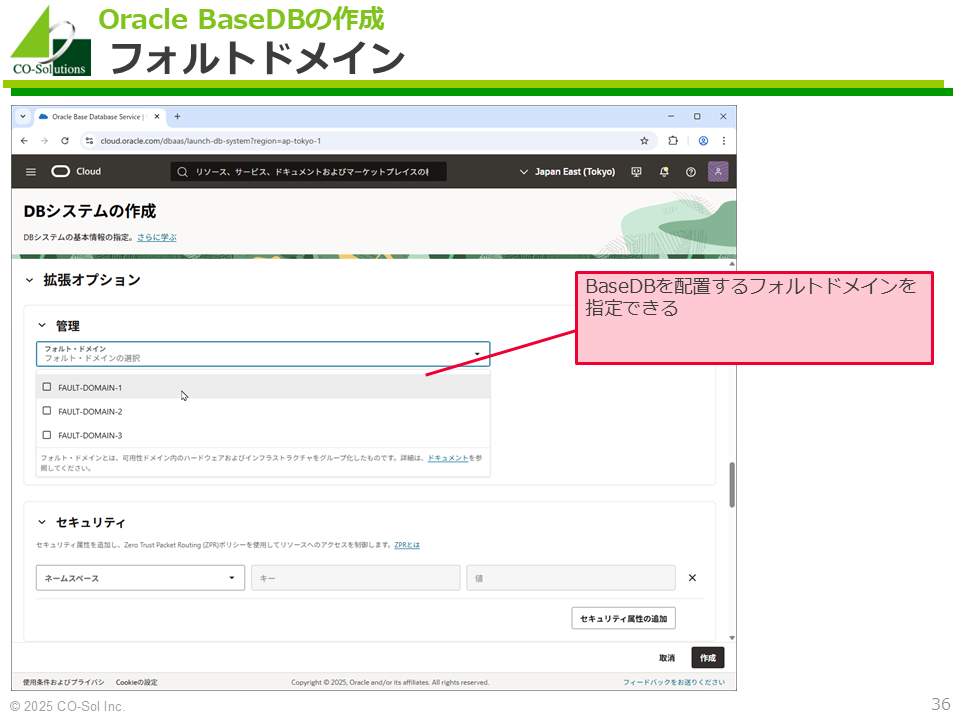
Task: Focus the resource and service search field
Action: pyautogui.click(x=309, y=172)
